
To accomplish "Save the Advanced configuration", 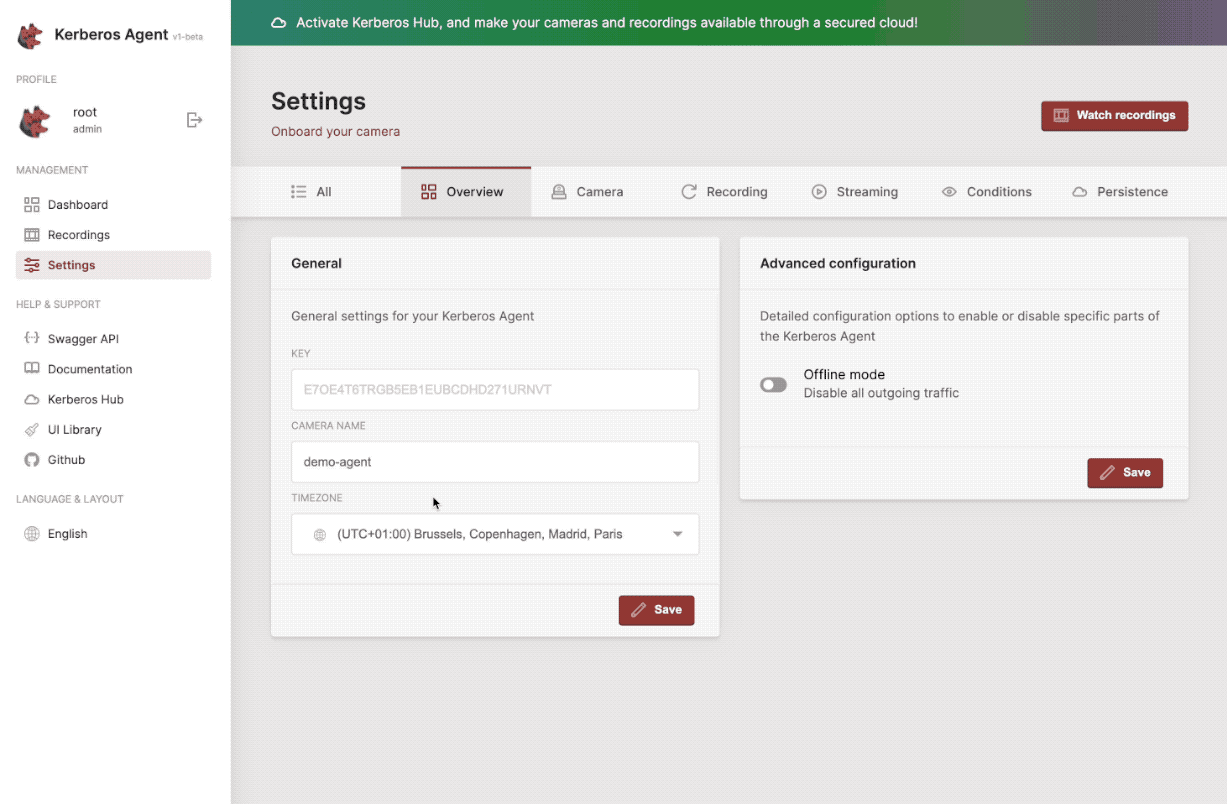I will tap(1125, 472).
